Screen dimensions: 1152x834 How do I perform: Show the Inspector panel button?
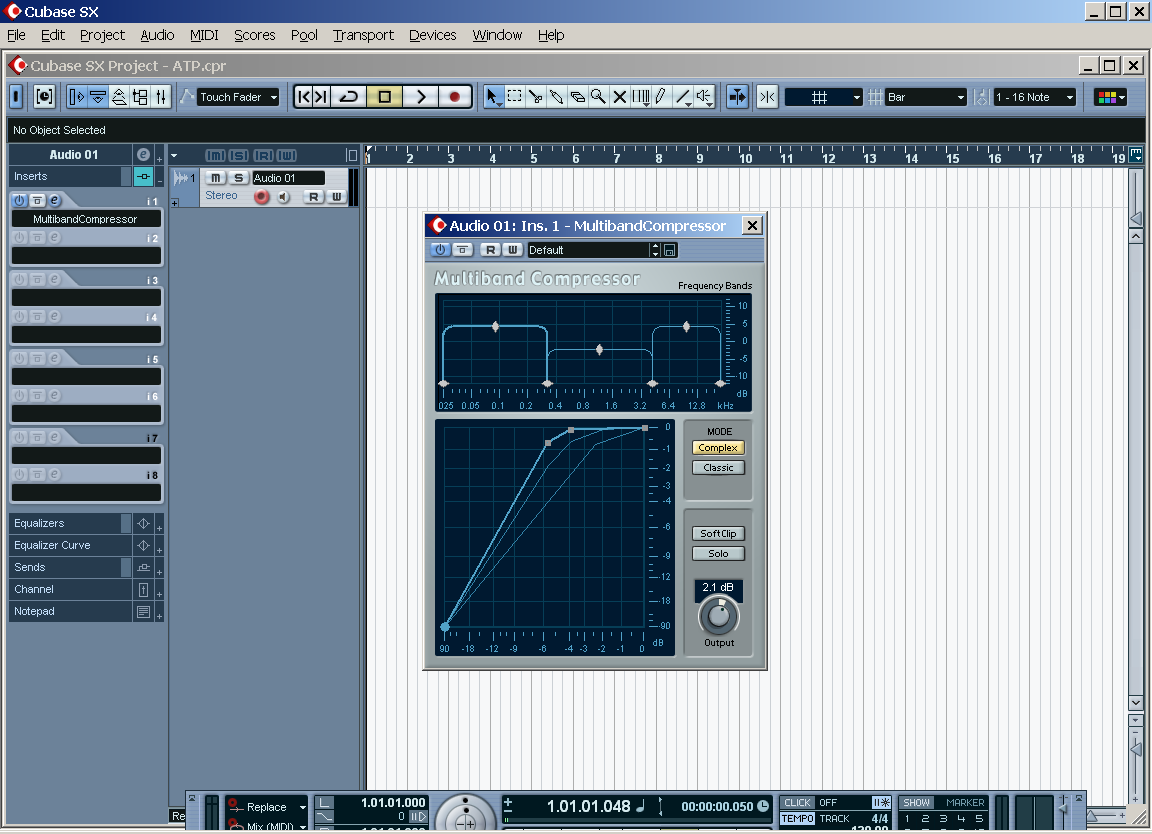point(76,97)
